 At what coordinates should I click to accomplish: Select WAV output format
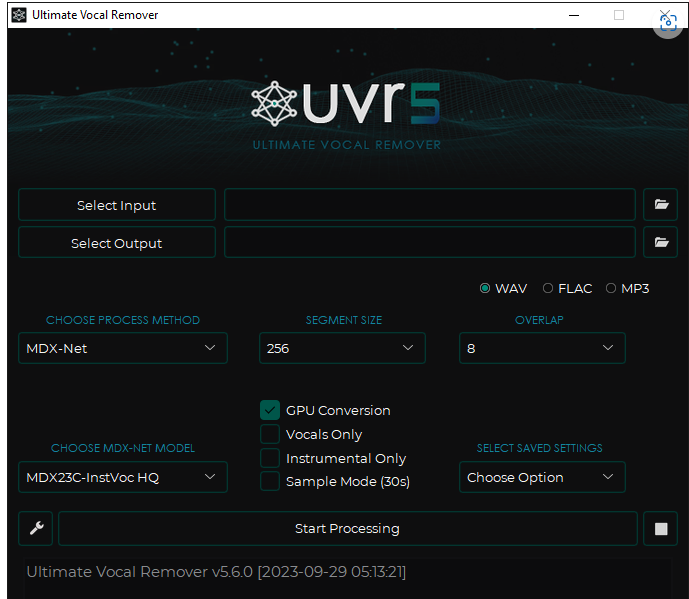point(503,288)
